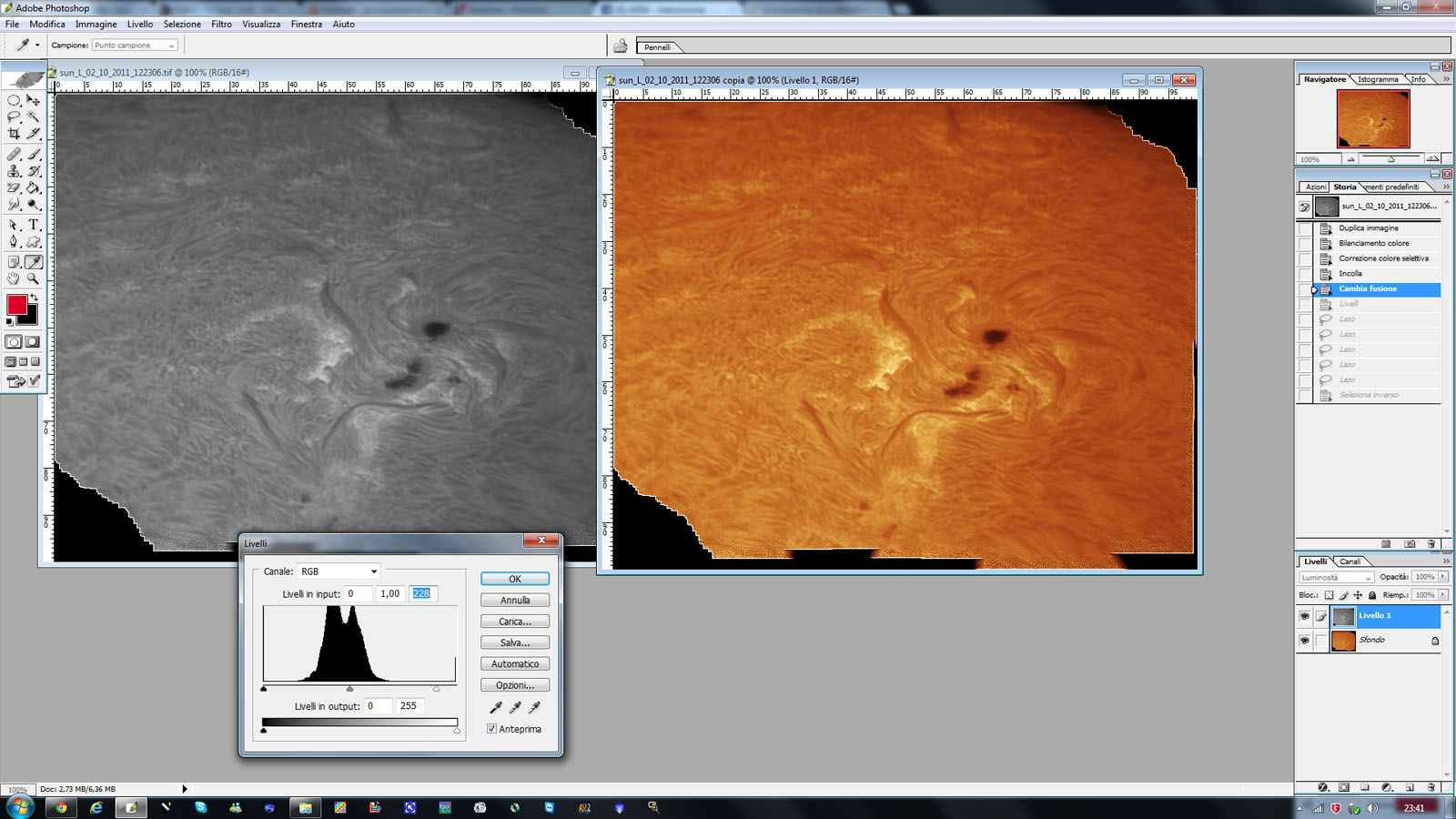Screen dimensions: 1456x819
Task: Open the Canale RGB dropdown
Action: (338, 571)
